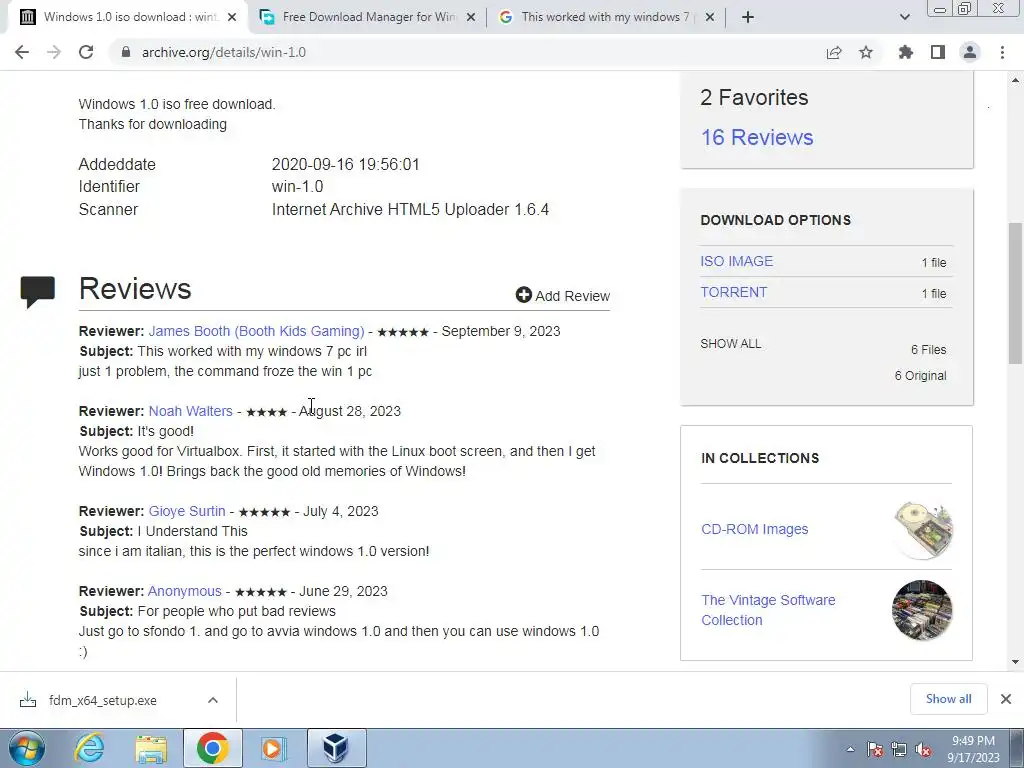Click the Addeddate value 2020-09-16 19:56:01
Image resolution: width=1024 pixels, height=768 pixels.
pos(345,164)
